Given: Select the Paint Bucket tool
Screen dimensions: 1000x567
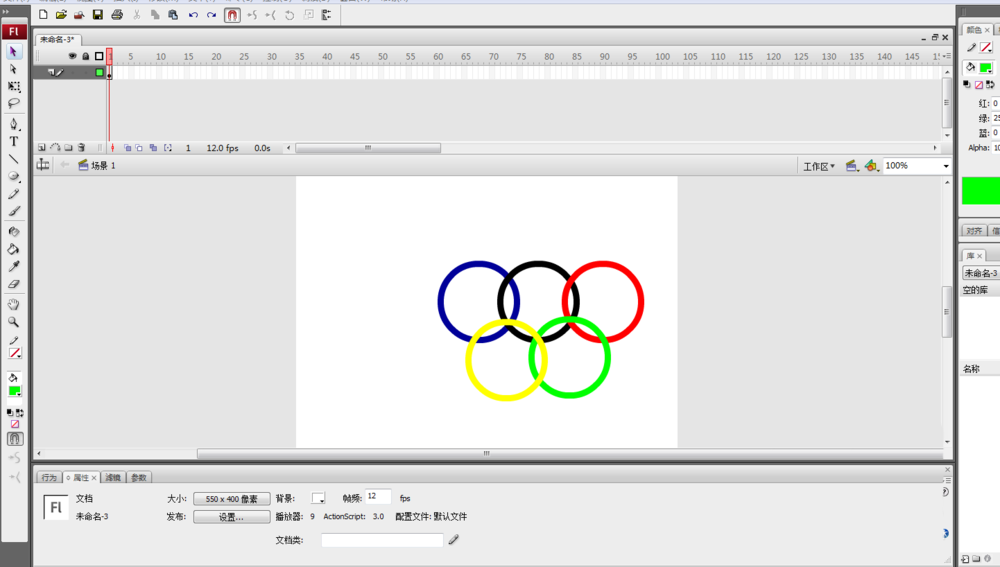Looking at the screenshot, I should [13, 249].
